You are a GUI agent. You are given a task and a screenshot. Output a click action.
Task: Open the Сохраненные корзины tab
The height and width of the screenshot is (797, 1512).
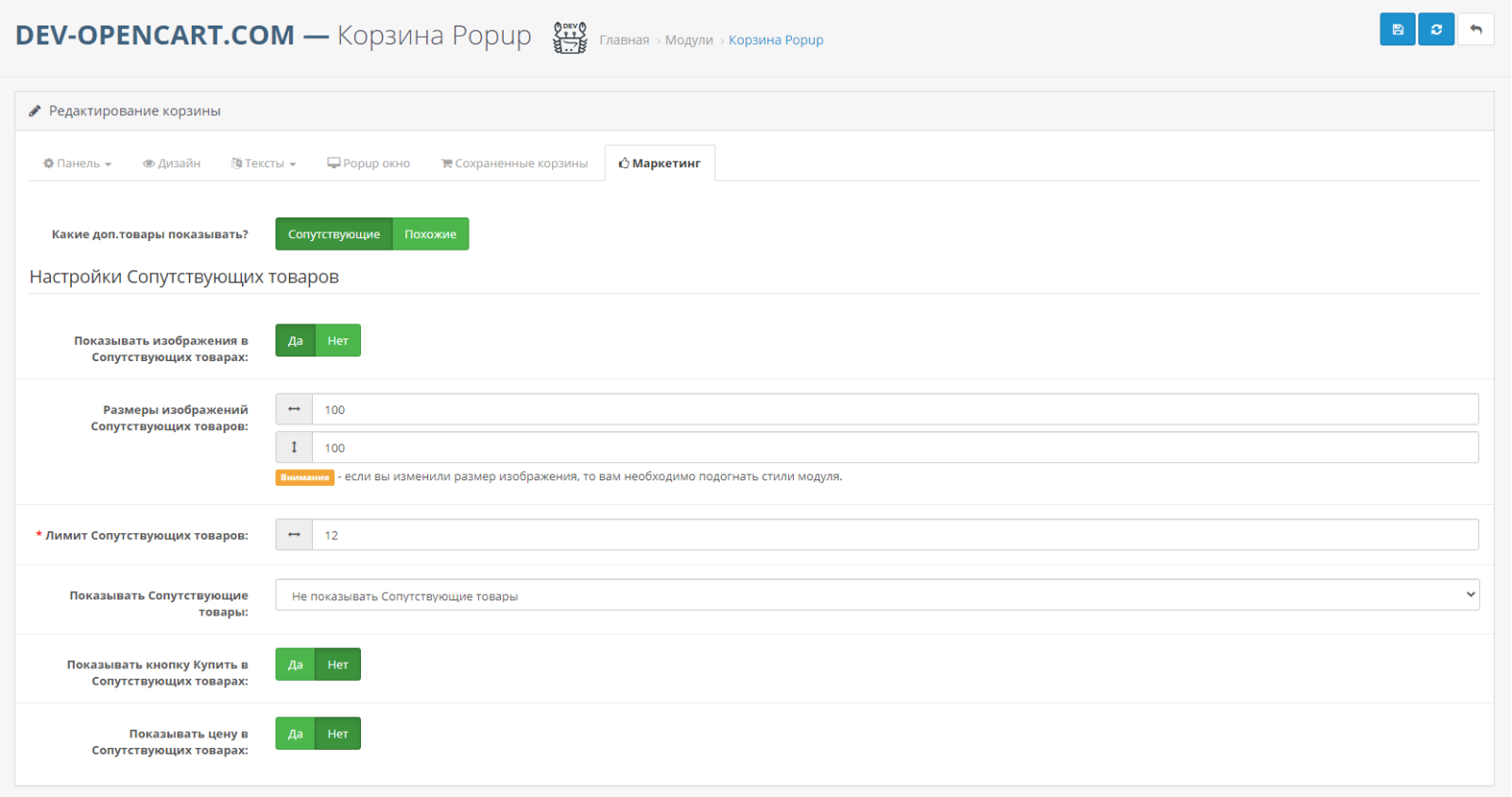pyautogui.click(x=514, y=164)
